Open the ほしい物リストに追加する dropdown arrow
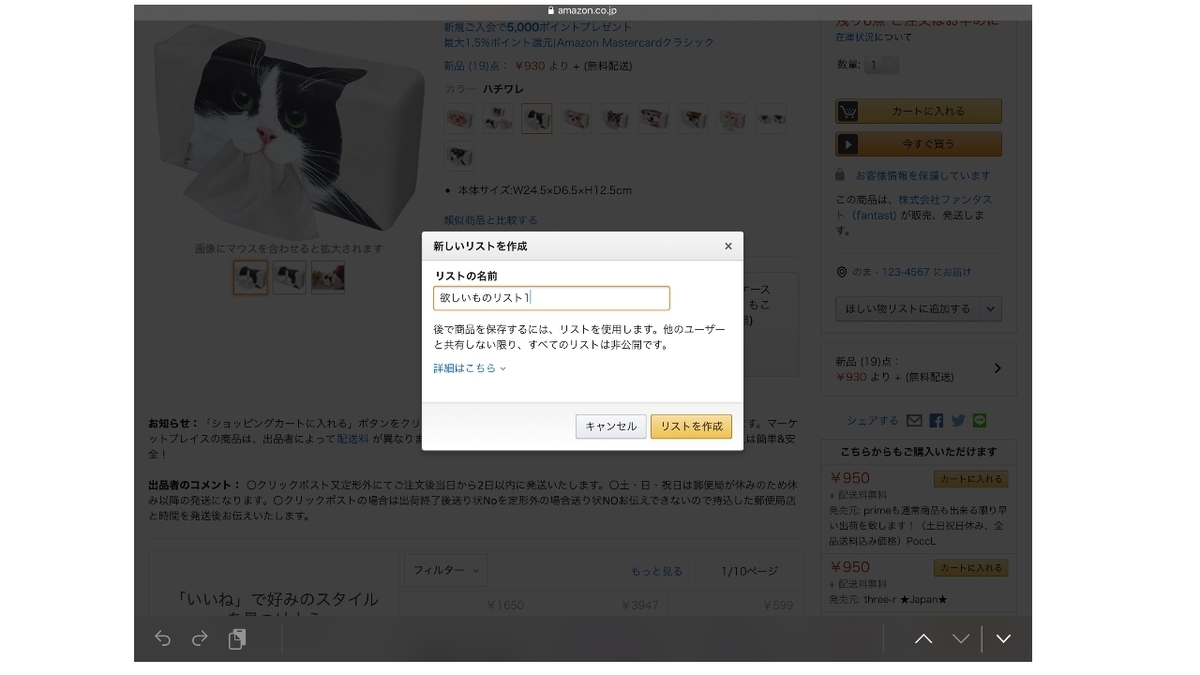This screenshot has height=675, width=1200. pyautogui.click(x=991, y=309)
